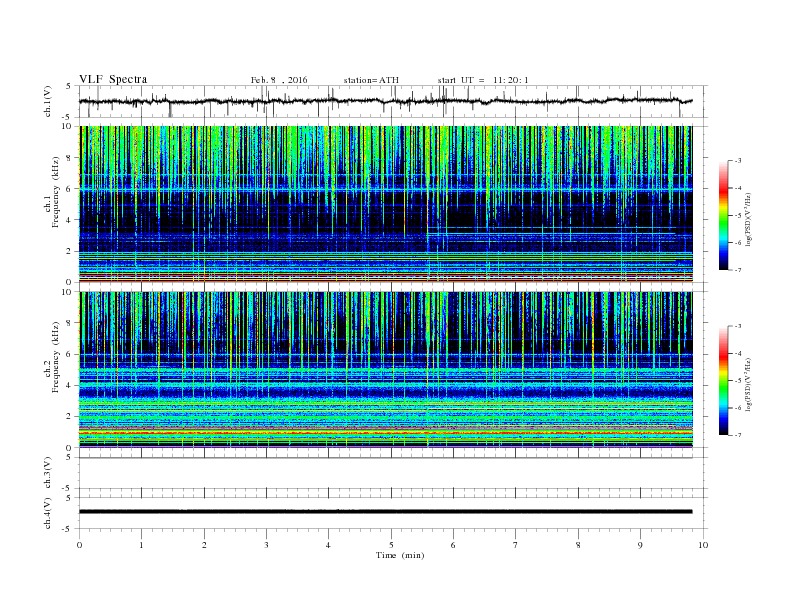The image size is (792, 612).
Task: Click the 'Time (min)' x-axis label
Action: 400,555
